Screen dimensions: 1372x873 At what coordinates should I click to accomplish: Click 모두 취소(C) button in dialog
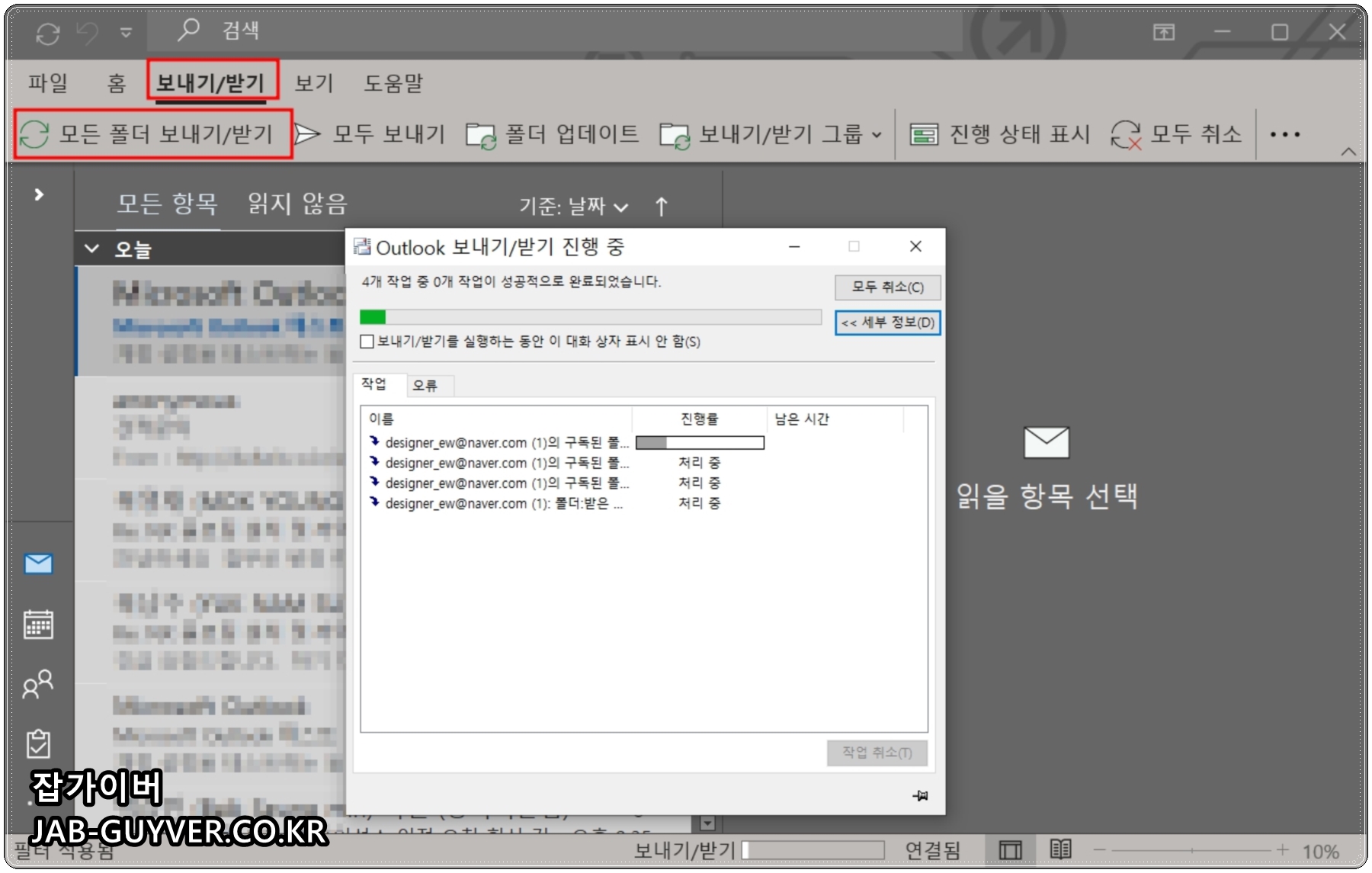click(x=888, y=287)
